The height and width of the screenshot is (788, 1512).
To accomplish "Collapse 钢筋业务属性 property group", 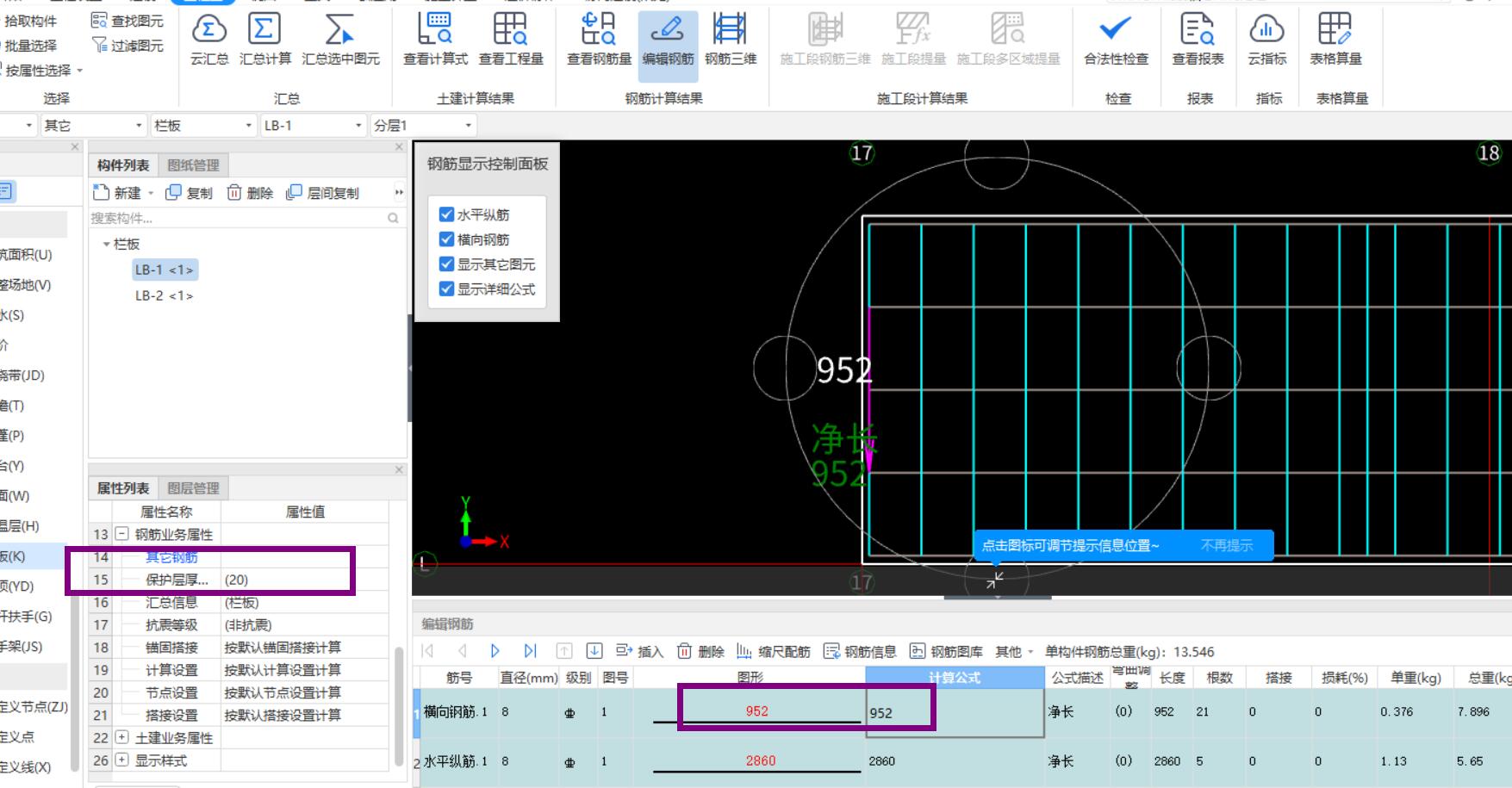I will [122, 534].
